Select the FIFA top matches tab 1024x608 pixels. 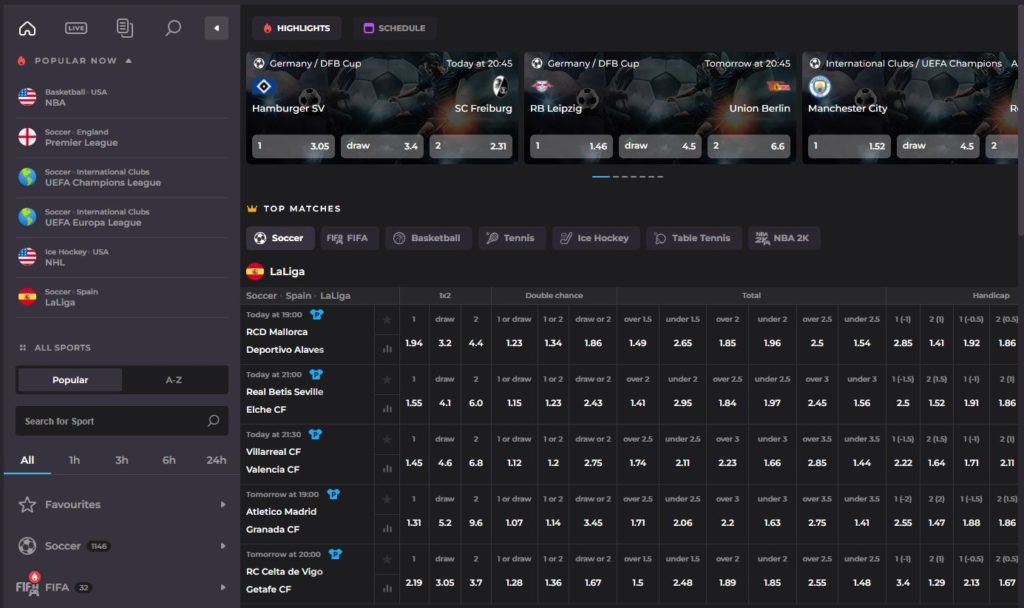tap(349, 238)
